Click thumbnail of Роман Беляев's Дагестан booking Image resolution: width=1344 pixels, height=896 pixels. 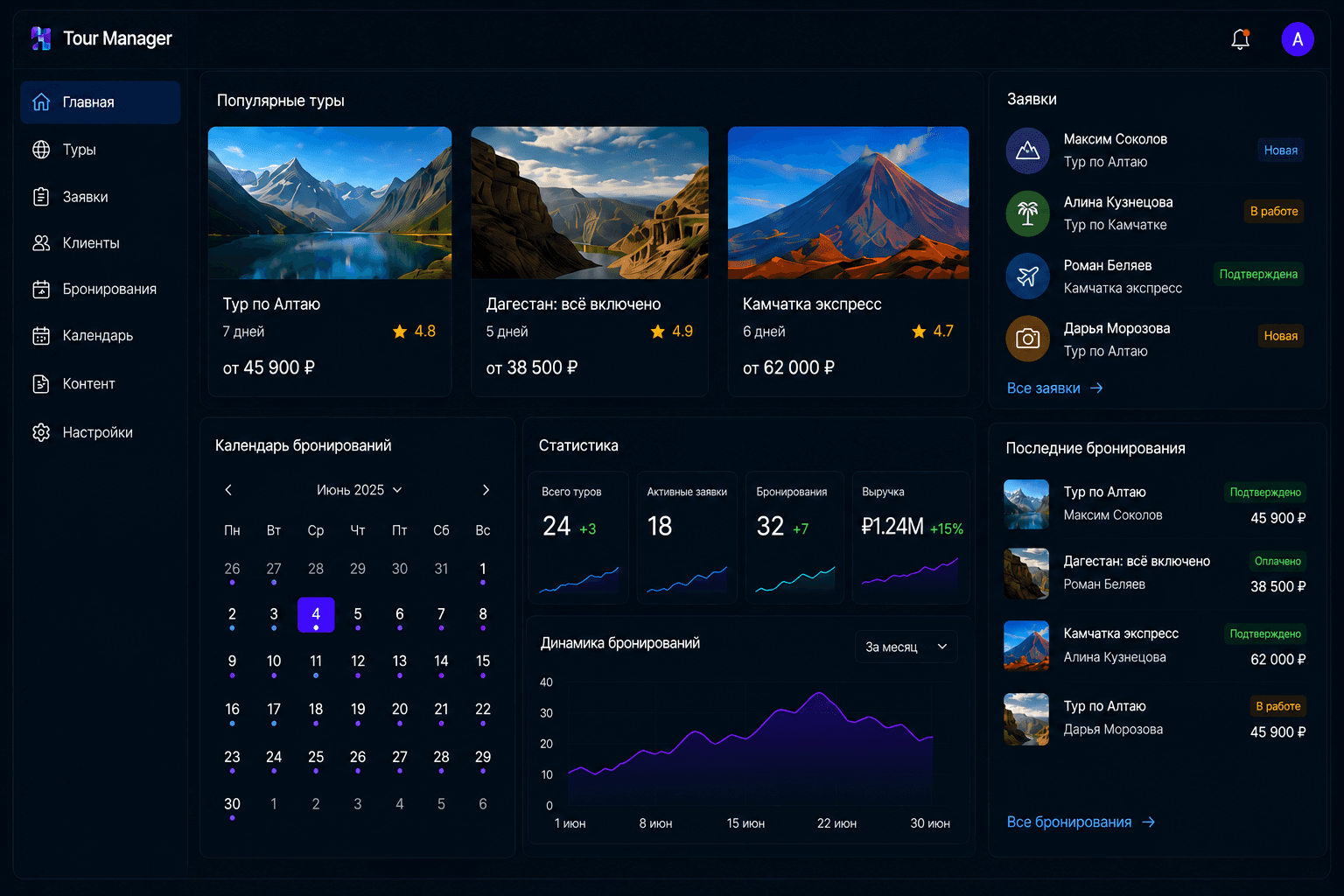pyautogui.click(x=1026, y=573)
